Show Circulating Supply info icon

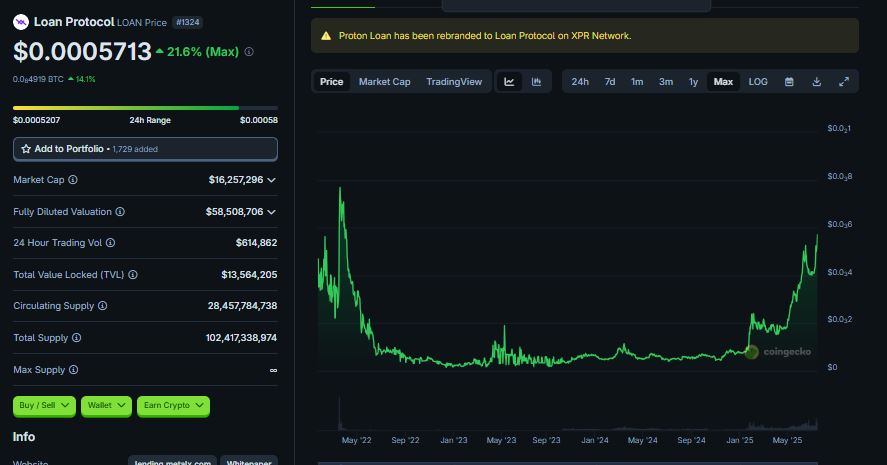102,305
